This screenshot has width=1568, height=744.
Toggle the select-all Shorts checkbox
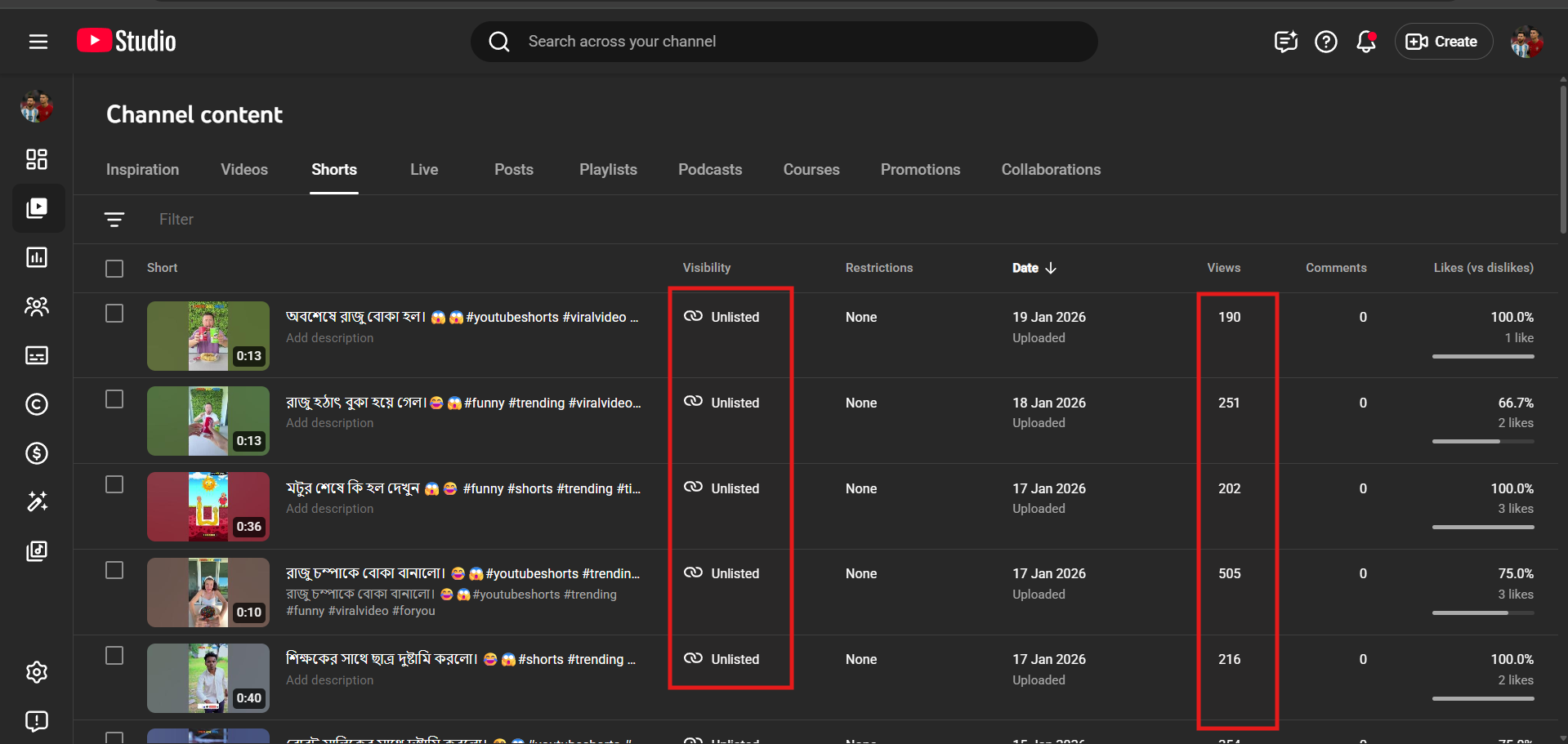coord(114,269)
